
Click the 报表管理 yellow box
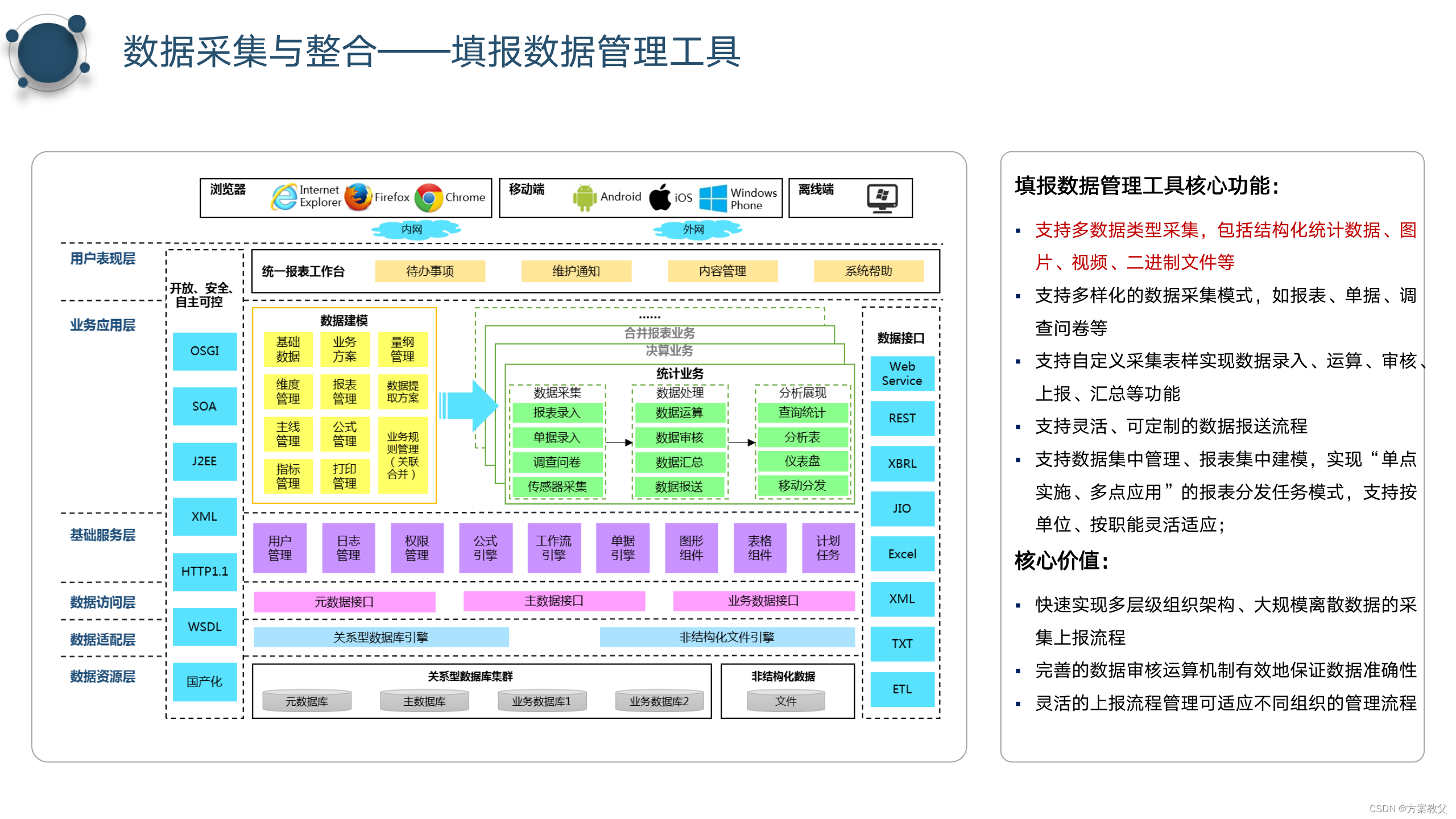345,391
